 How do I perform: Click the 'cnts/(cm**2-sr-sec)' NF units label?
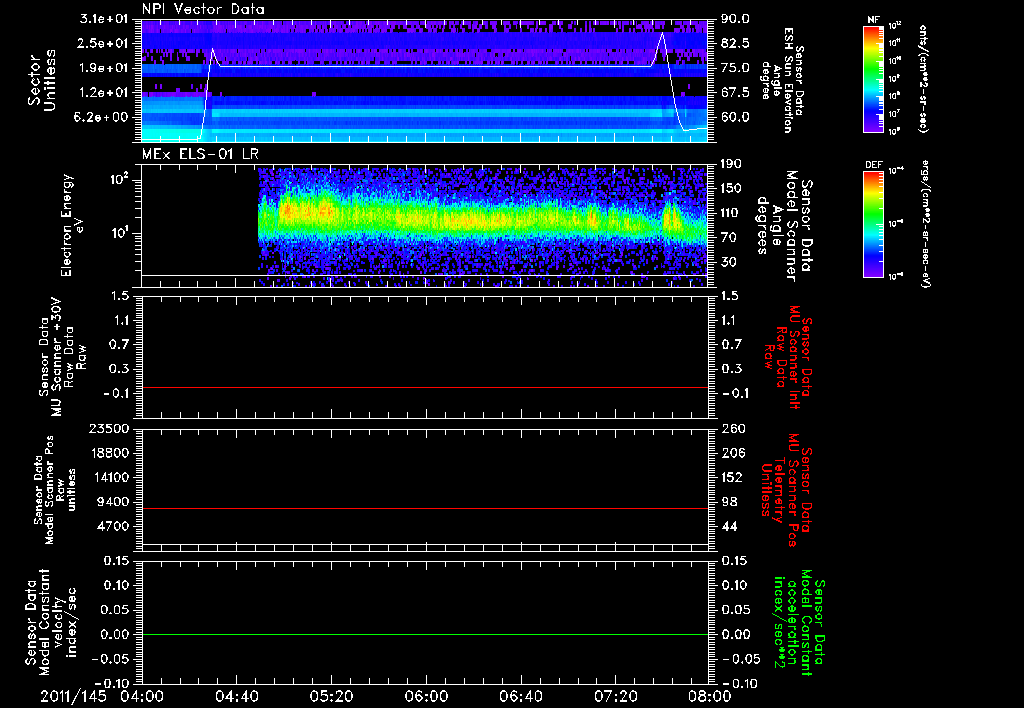click(x=923, y=79)
